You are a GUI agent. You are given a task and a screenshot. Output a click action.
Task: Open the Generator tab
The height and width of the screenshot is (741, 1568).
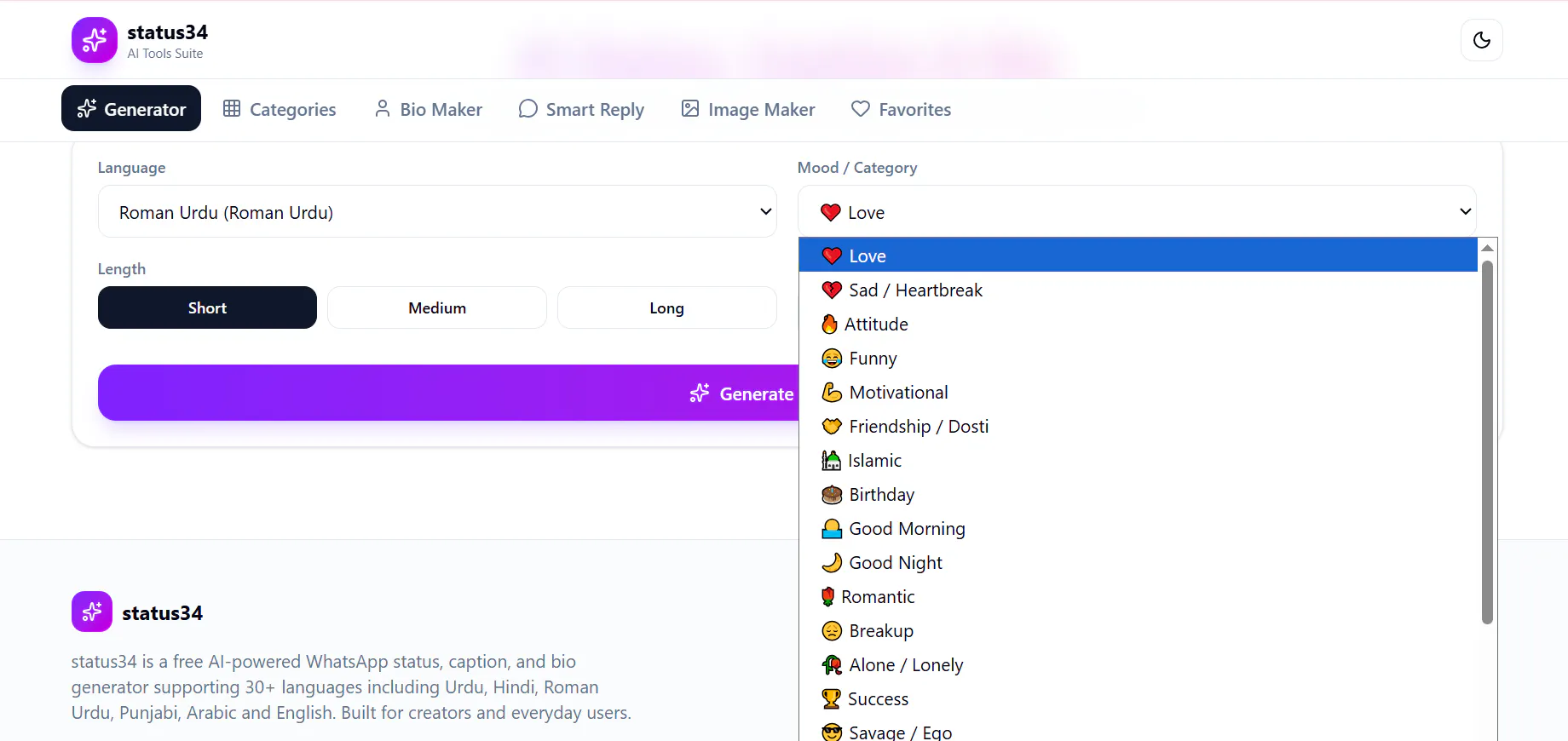coord(131,108)
